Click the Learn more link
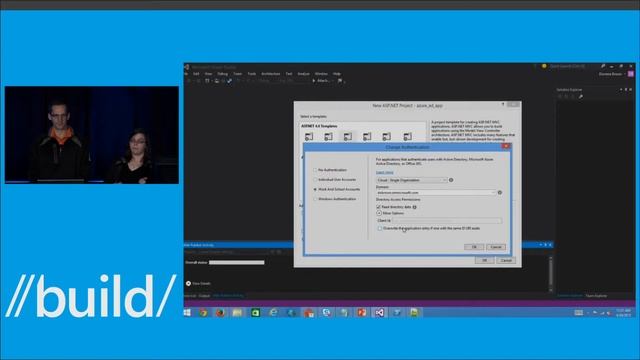This screenshot has height=360, width=640. 384,173
